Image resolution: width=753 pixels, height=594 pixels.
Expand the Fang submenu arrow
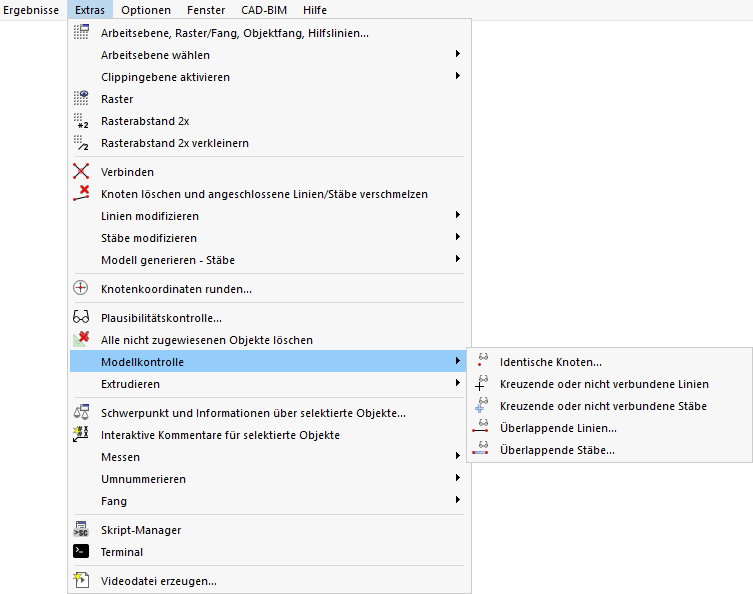pos(458,500)
